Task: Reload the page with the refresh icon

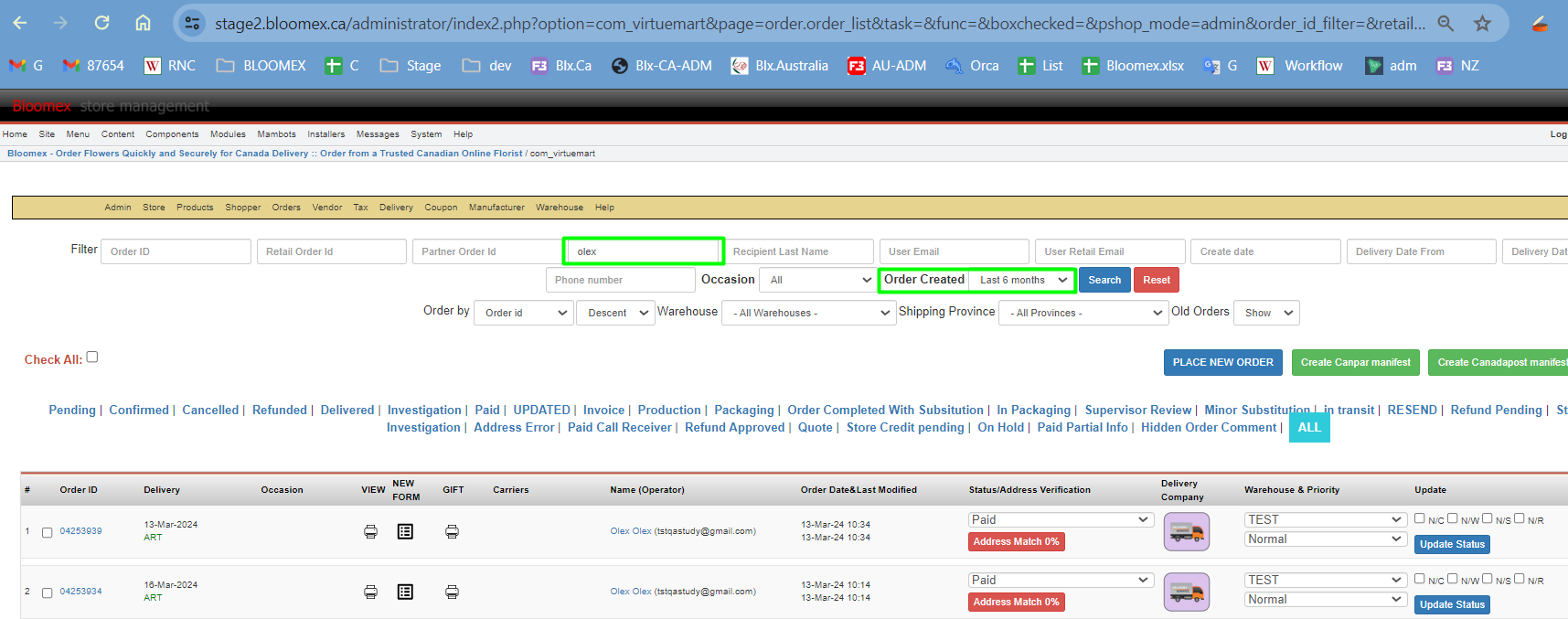Action: pos(101,23)
